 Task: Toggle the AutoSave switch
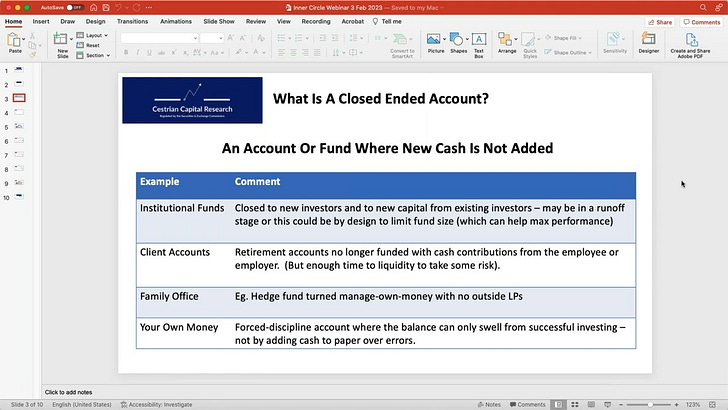click(74, 7)
